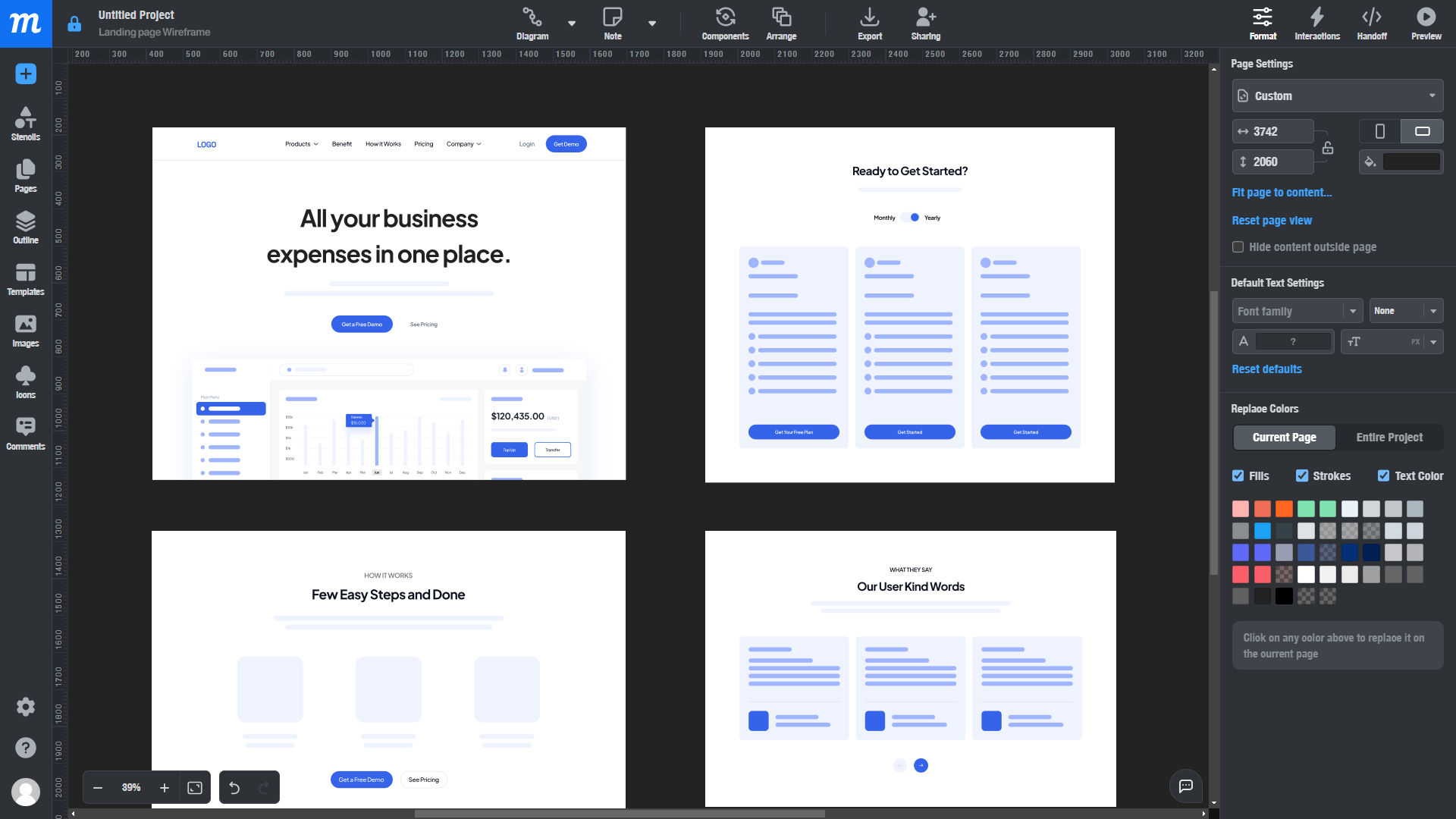Click Reset defaults link
The width and height of the screenshot is (1456, 819).
(1266, 369)
